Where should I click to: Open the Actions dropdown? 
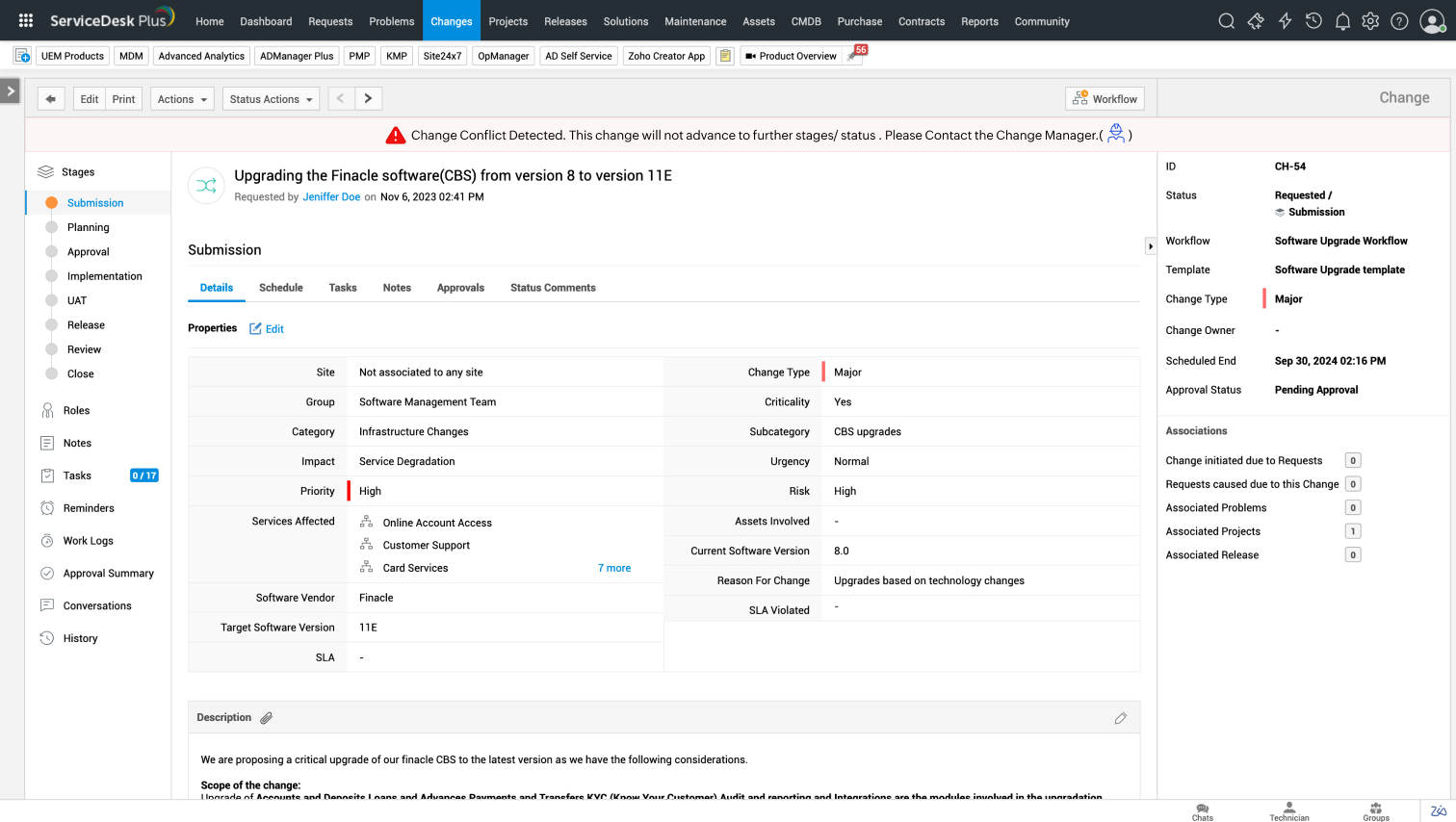[182, 99]
